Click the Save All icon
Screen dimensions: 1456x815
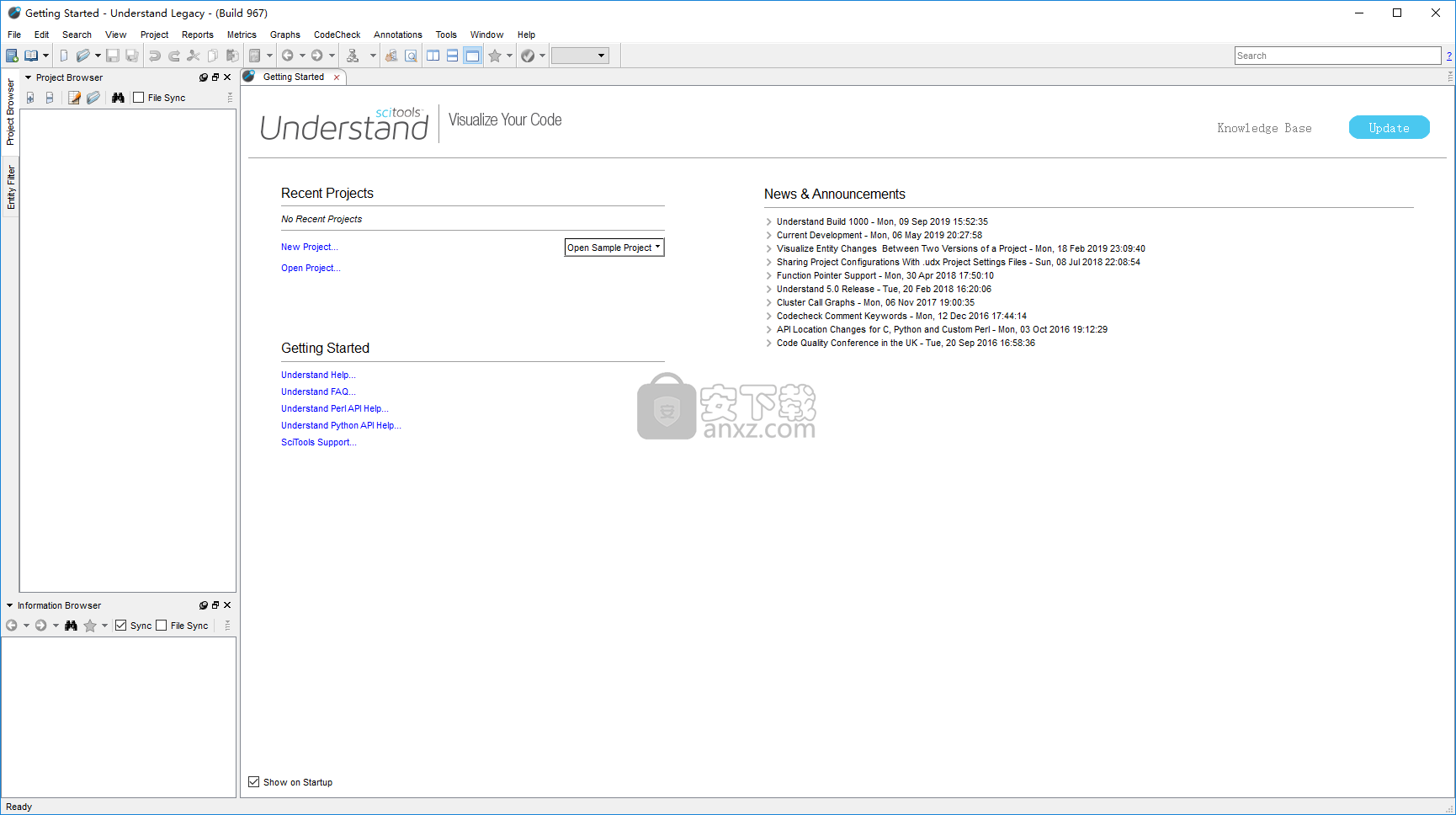pyautogui.click(x=132, y=56)
